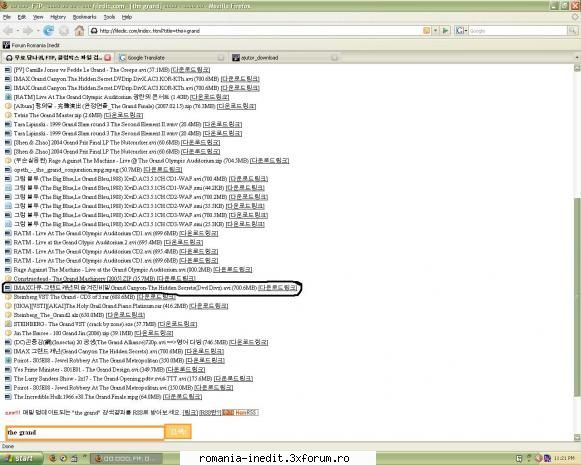This screenshot has width=581, height=465.
Task: Click download link for Incredible Hulk Grand Finale mpg
Action: (182, 397)
